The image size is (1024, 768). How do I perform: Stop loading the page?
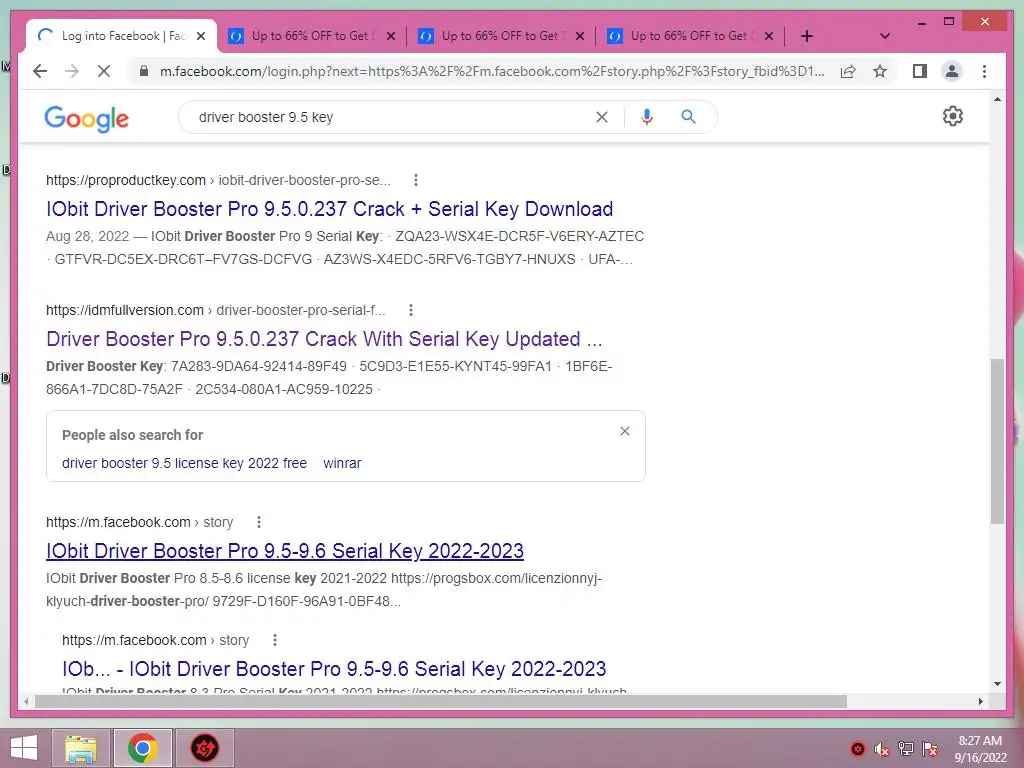pyautogui.click(x=104, y=71)
